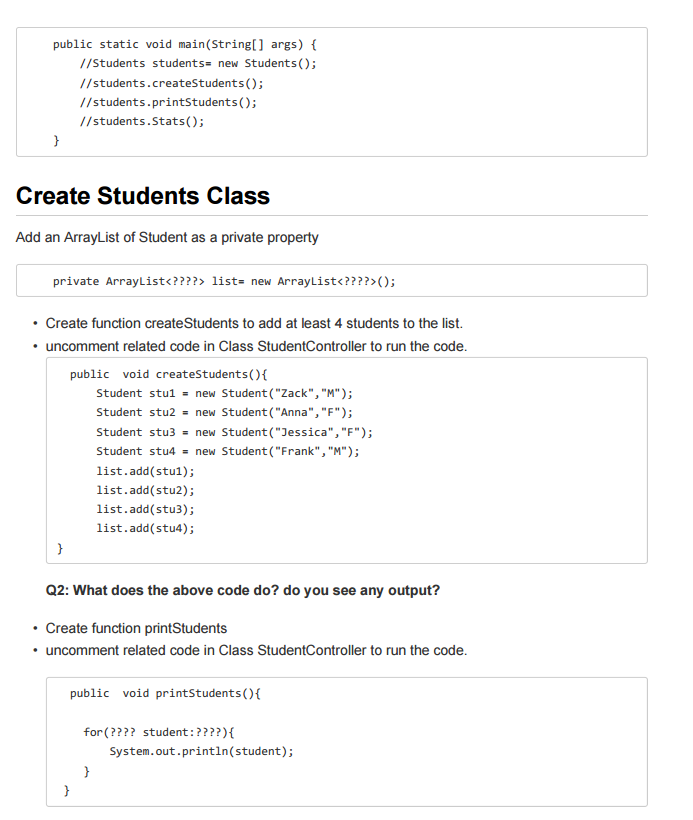The height and width of the screenshot is (820, 693).
Task: Click the private ArrayList declaration code line
Action: click(224, 281)
